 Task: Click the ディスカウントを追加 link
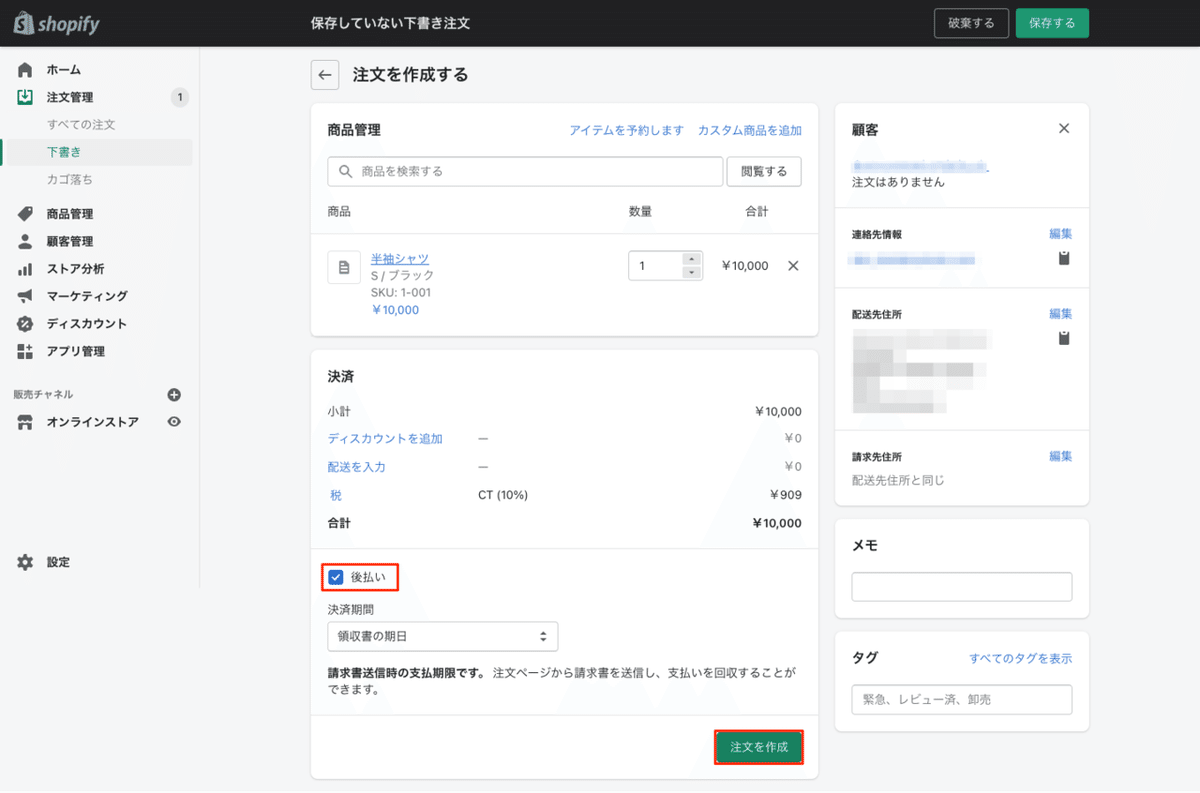385,439
